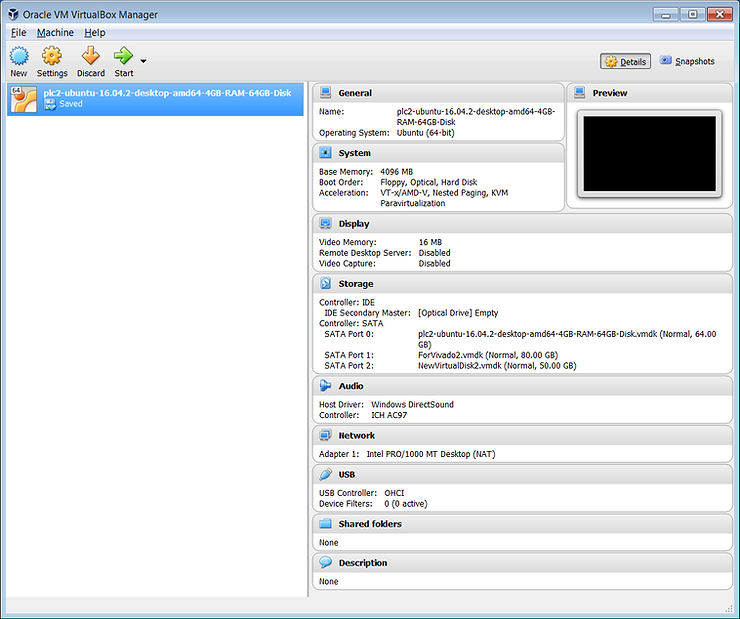
Task: Click the Preview heading
Action: tap(610, 93)
